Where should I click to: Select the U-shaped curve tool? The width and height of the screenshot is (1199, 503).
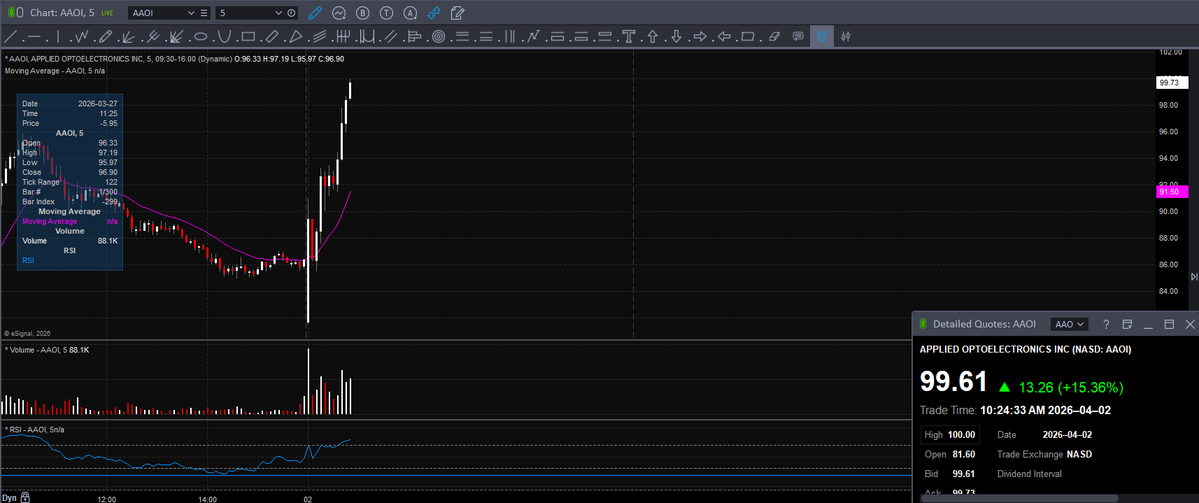pos(224,37)
